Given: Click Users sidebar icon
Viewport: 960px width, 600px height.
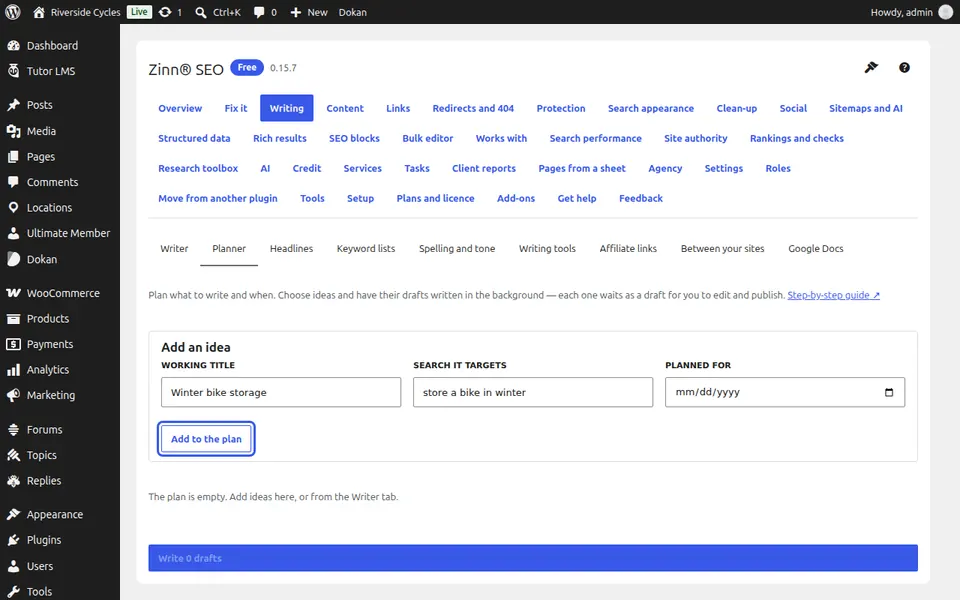Looking at the screenshot, I should [13, 566].
